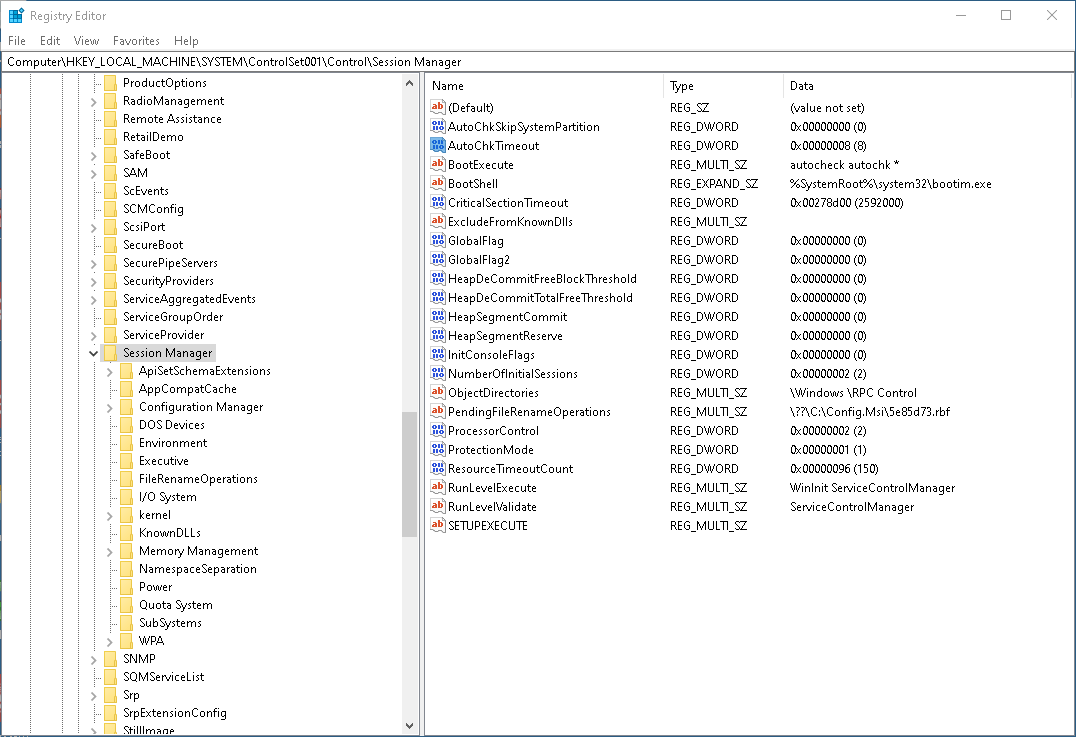Click the registry path address bar

click(538, 62)
